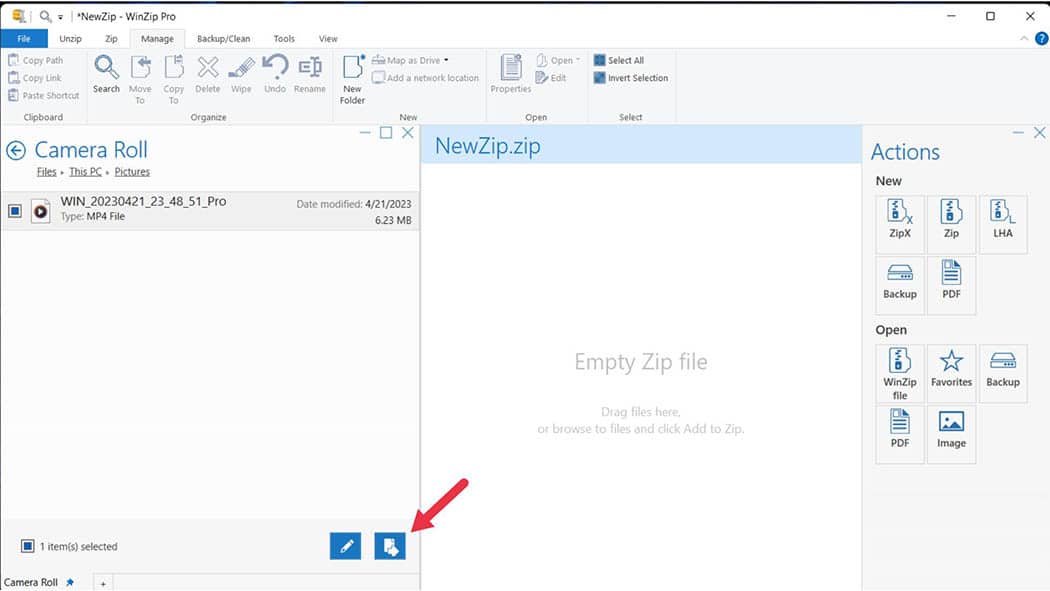Toggle checkbox for WIN_20230421_23_48_51_Pro file

click(15, 212)
